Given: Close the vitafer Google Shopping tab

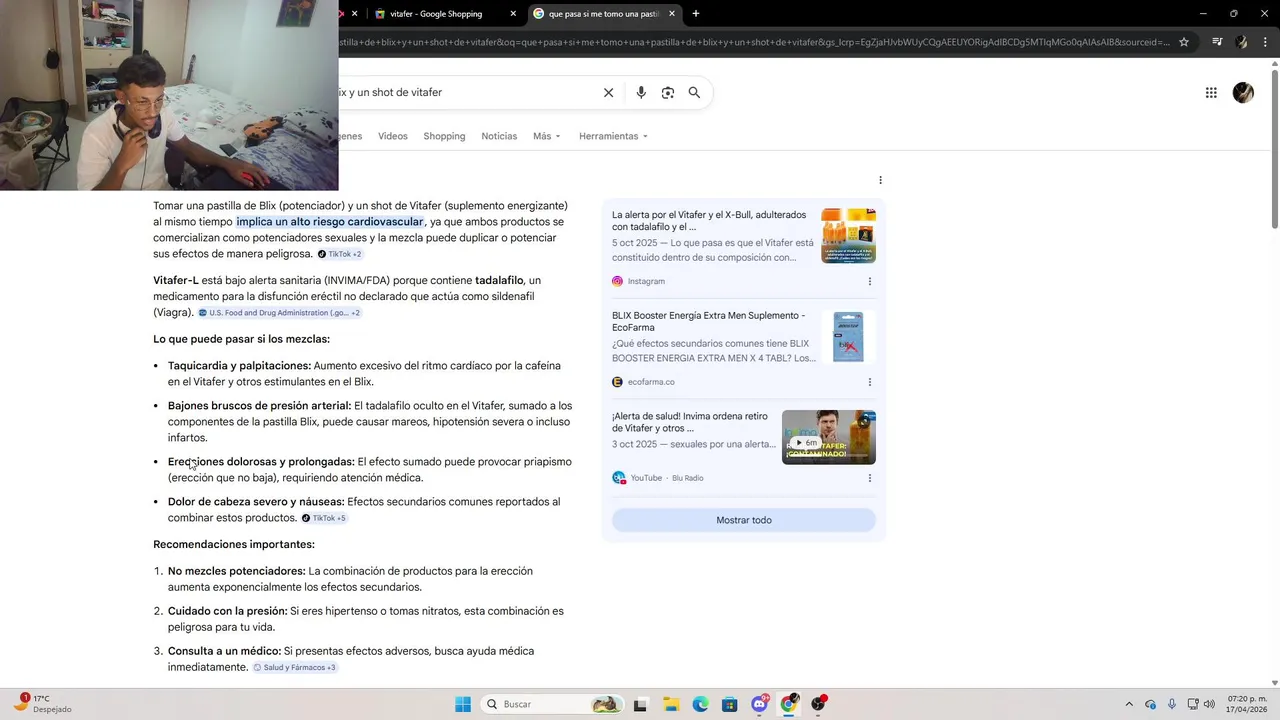Looking at the screenshot, I should [514, 14].
